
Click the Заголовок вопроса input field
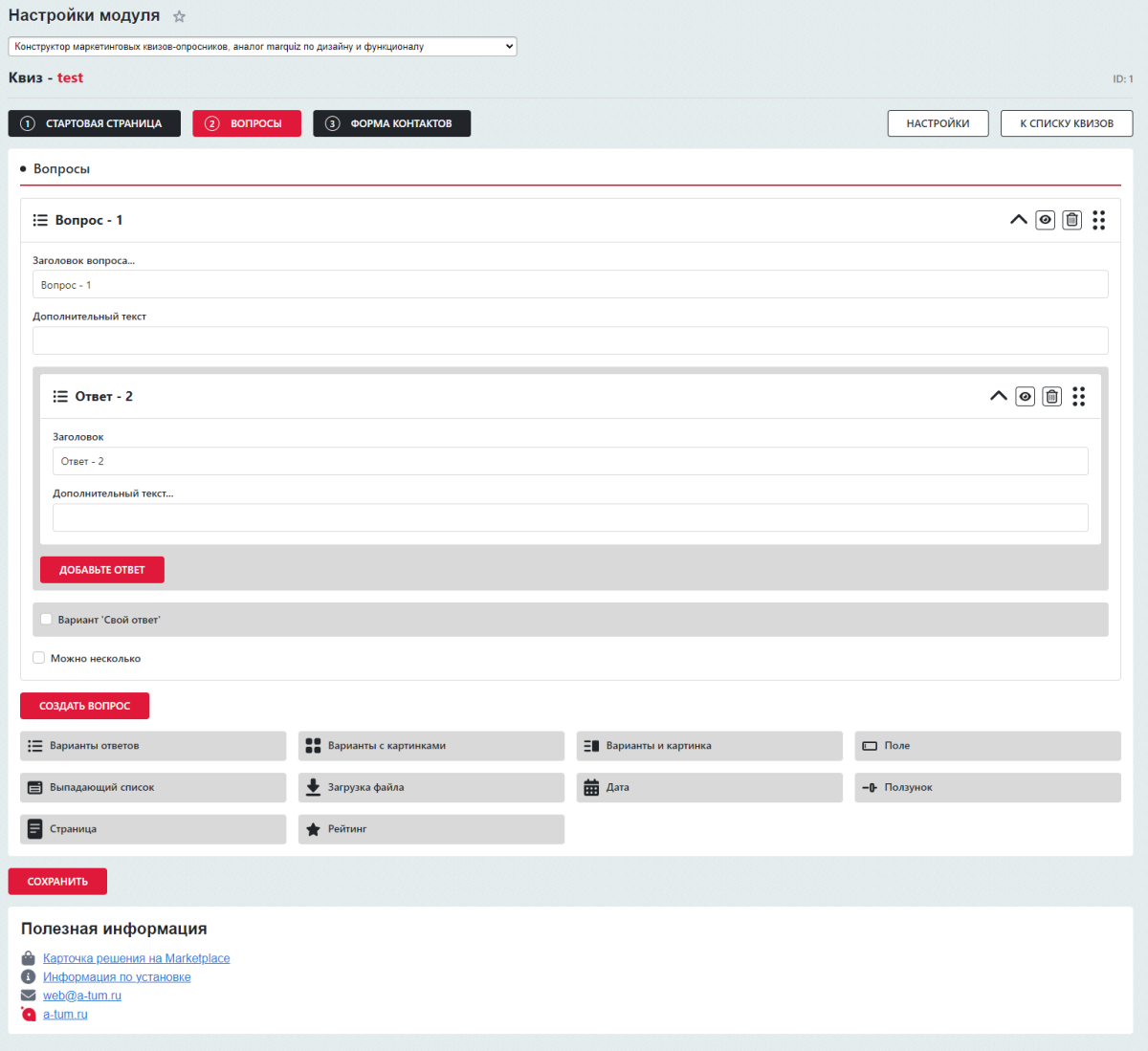pyautogui.click(x=570, y=285)
